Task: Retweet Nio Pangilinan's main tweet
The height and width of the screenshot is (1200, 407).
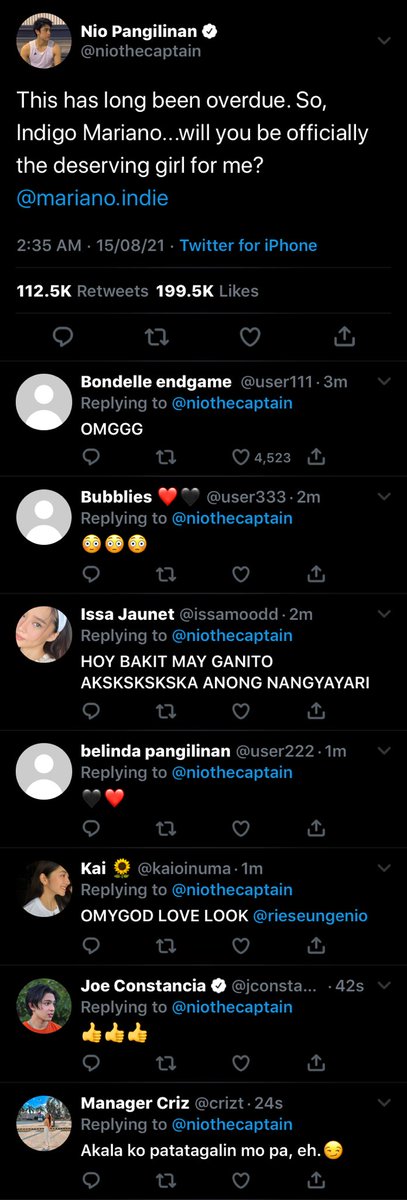Action: pos(156,336)
